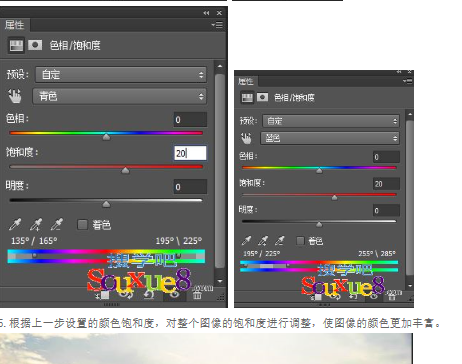The height and width of the screenshot is (364, 462).
Task: Close the left properties panel
Action: coord(219,13)
